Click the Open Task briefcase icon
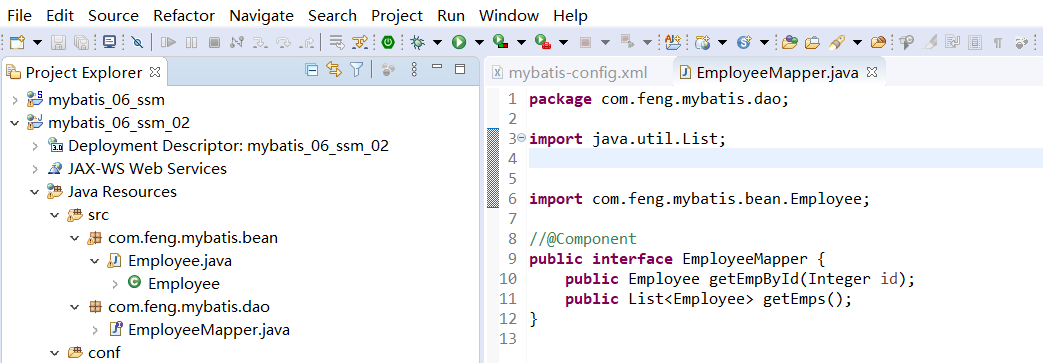Image resolution: width=1043 pixels, height=363 pixels. [812, 43]
